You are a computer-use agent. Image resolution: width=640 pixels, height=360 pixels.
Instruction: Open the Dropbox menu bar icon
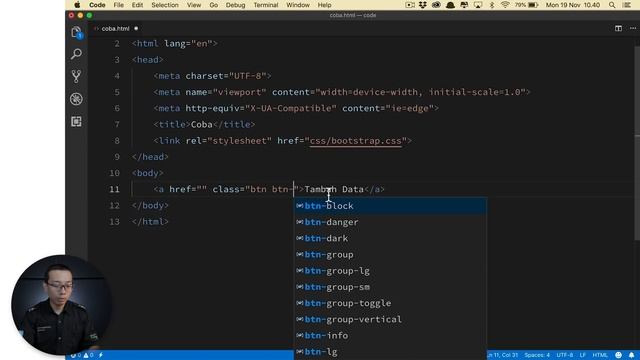point(422,5)
